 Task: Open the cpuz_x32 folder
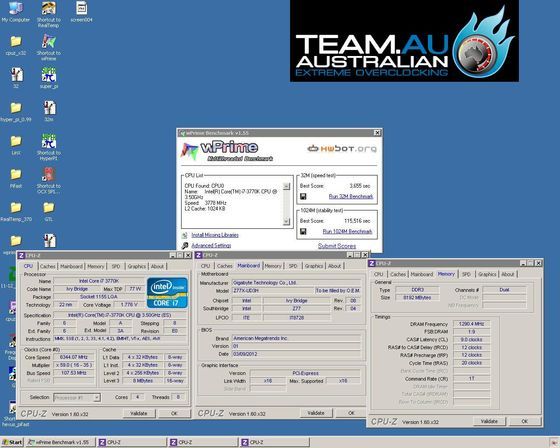(x=16, y=45)
